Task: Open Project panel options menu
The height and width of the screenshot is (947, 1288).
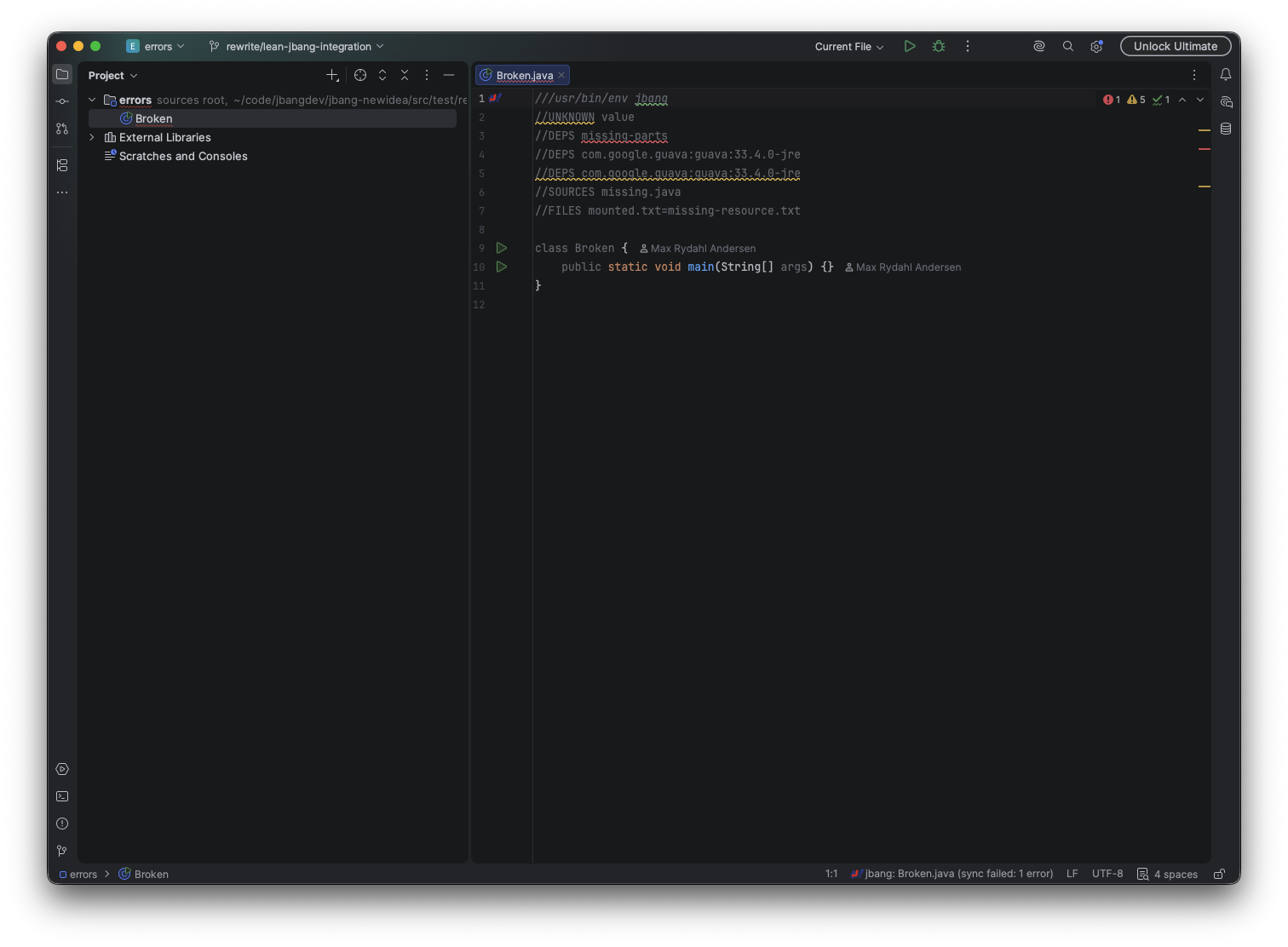Action: click(x=427, y=75)
